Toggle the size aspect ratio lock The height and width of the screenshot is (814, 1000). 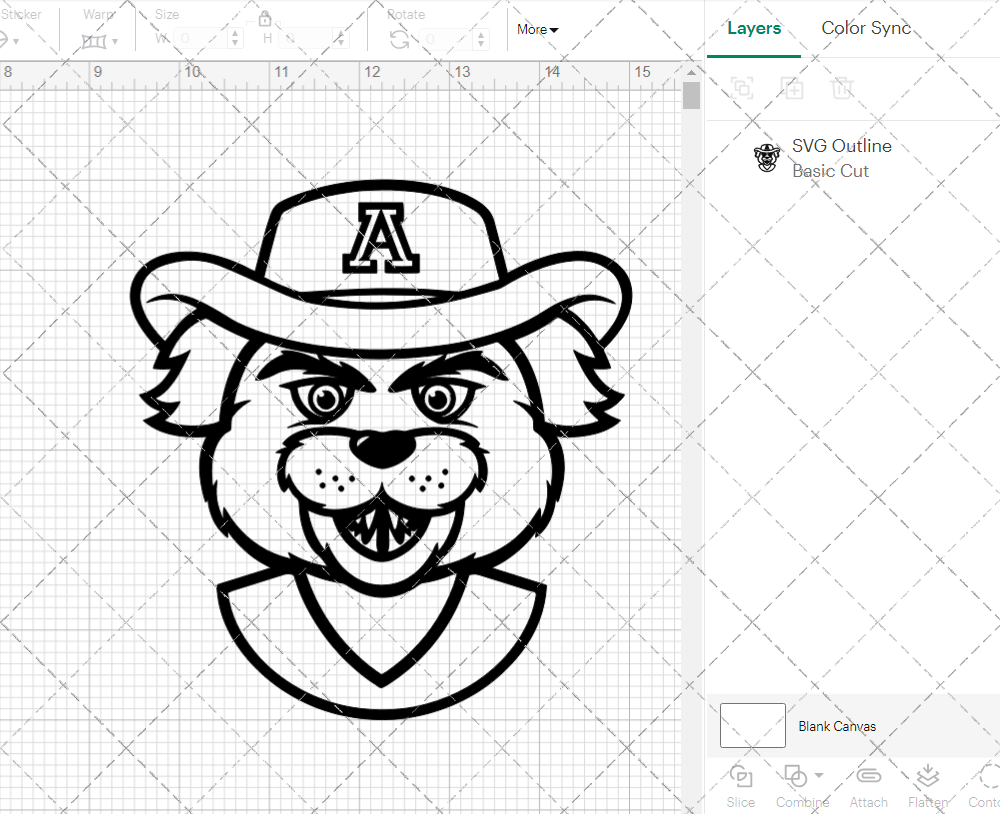(265, 19)
